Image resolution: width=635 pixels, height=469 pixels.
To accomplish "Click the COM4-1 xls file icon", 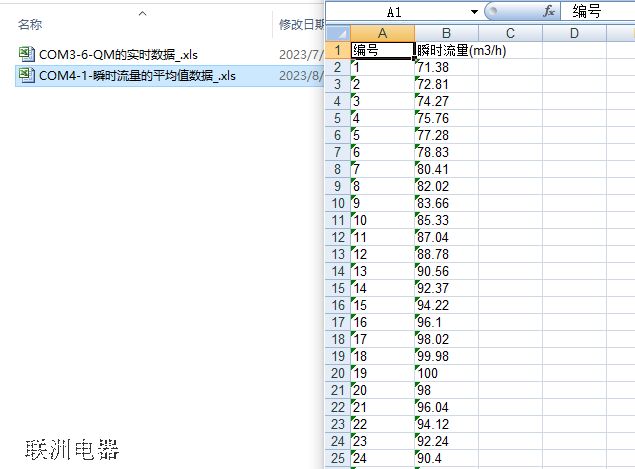I will pos(26,75).
